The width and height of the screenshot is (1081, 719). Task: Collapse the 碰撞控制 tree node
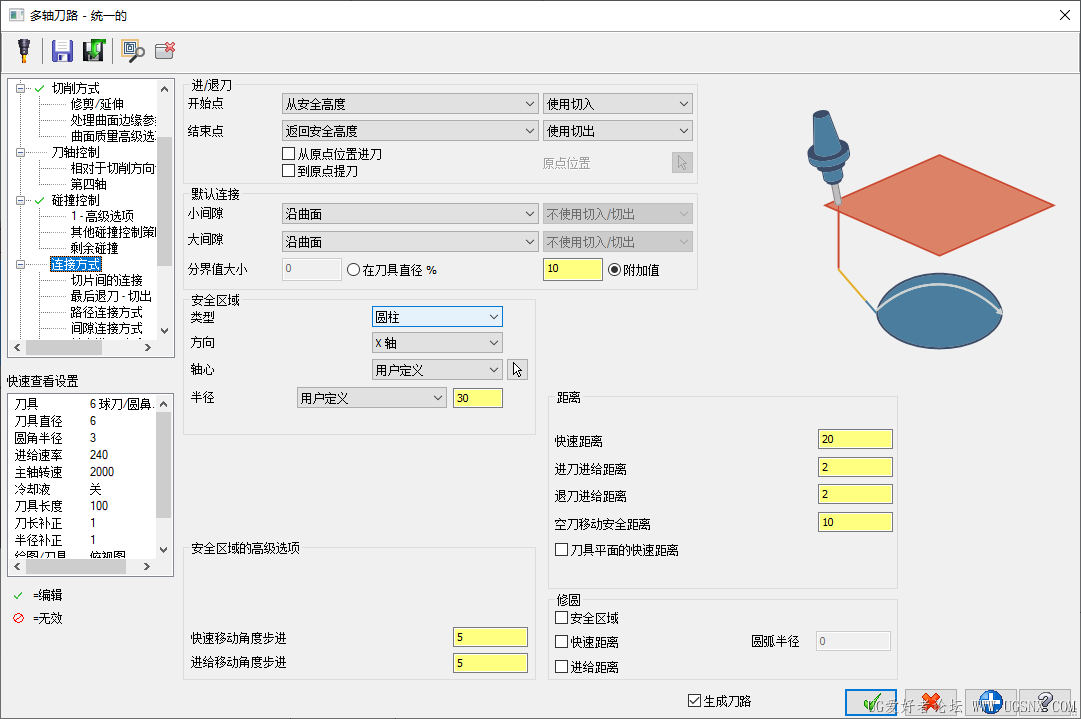click(x=21, y=201)
